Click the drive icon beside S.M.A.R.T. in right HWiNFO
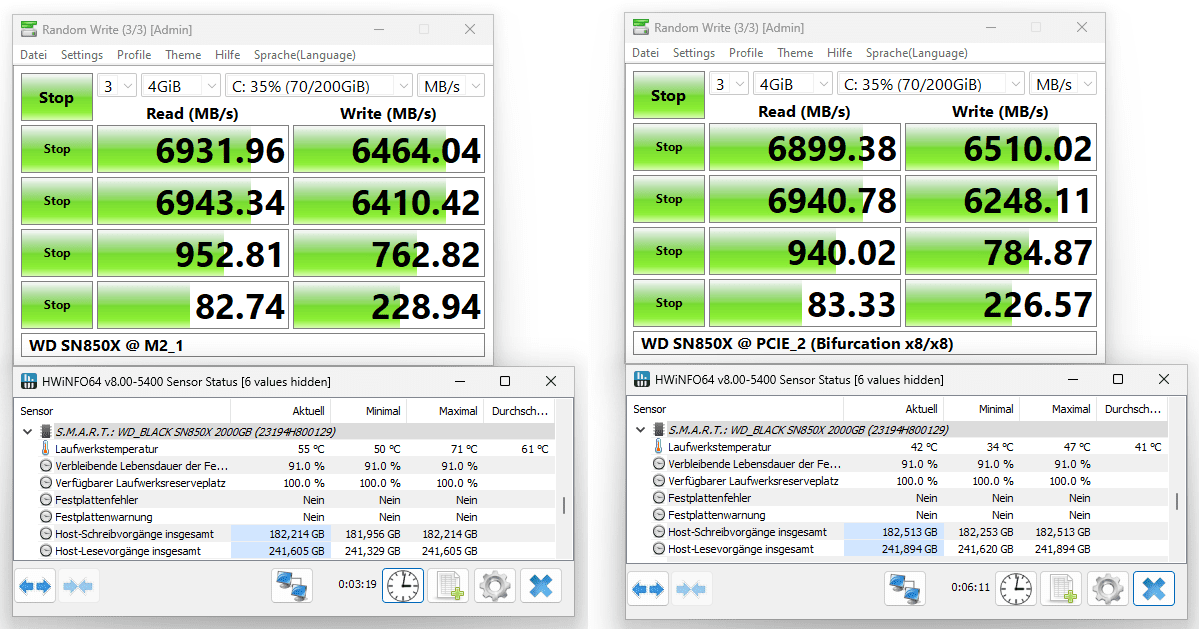The width and height of the screenshot is (1199, 629). pyautogui.click(x=658, y=430)
